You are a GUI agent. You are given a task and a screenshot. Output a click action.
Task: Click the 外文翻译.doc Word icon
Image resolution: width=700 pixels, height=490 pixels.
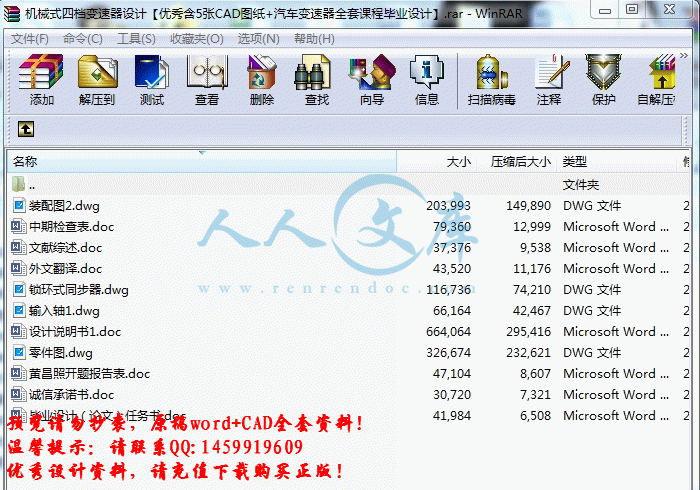(17, 268)
